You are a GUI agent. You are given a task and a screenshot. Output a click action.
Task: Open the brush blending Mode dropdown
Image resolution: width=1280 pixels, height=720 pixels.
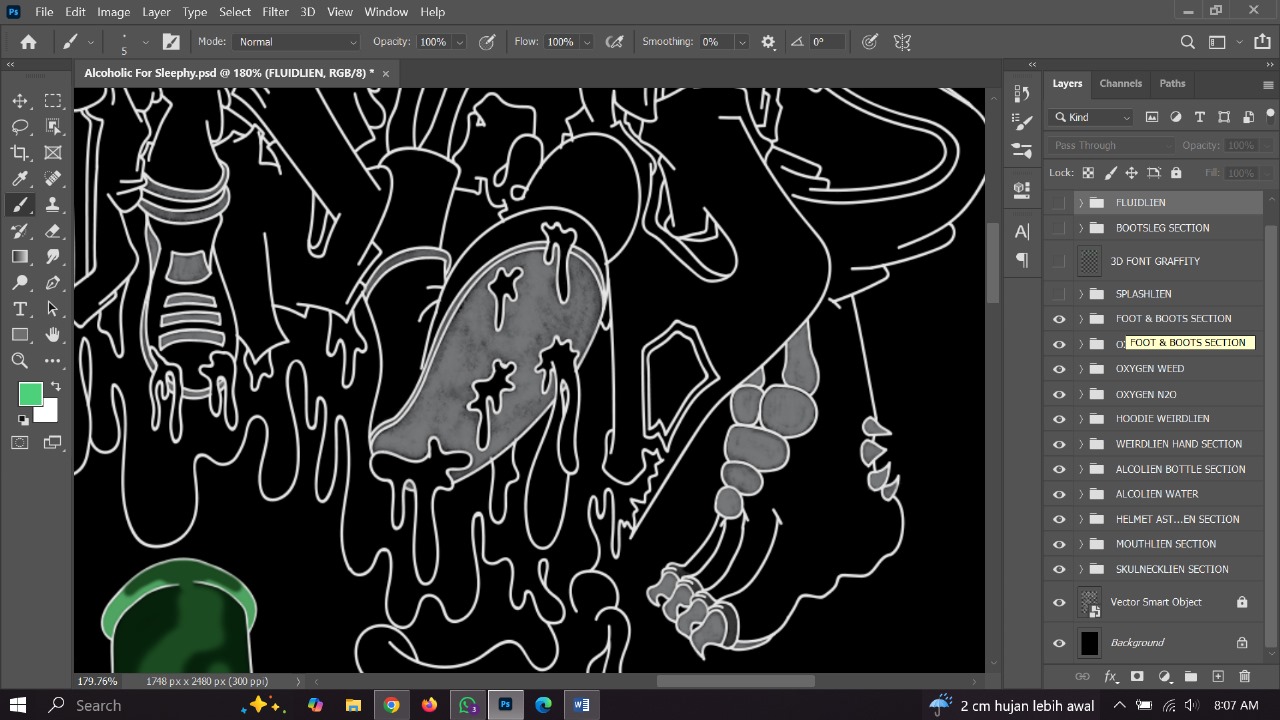coord(295,41)
